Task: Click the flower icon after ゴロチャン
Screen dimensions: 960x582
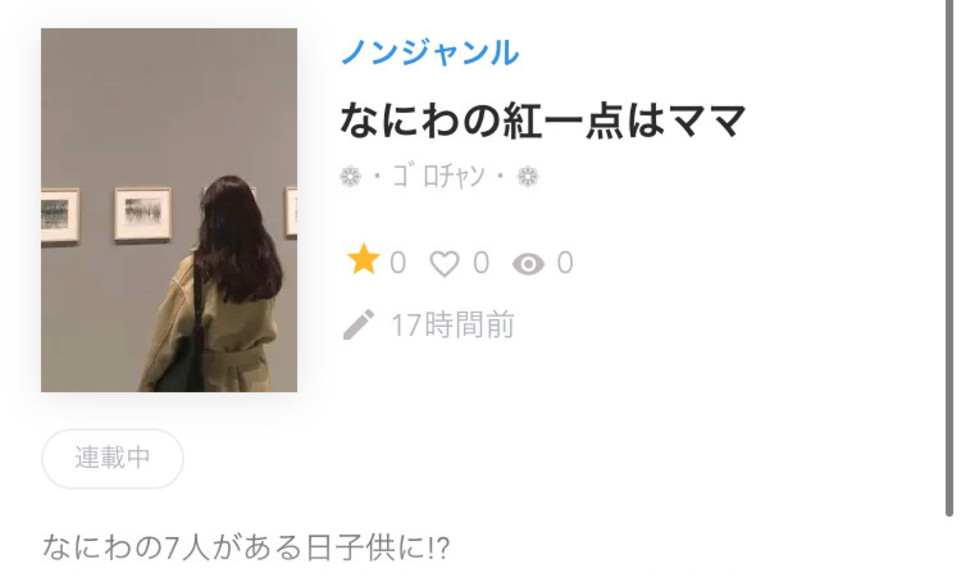Action: tap(528, 177)
